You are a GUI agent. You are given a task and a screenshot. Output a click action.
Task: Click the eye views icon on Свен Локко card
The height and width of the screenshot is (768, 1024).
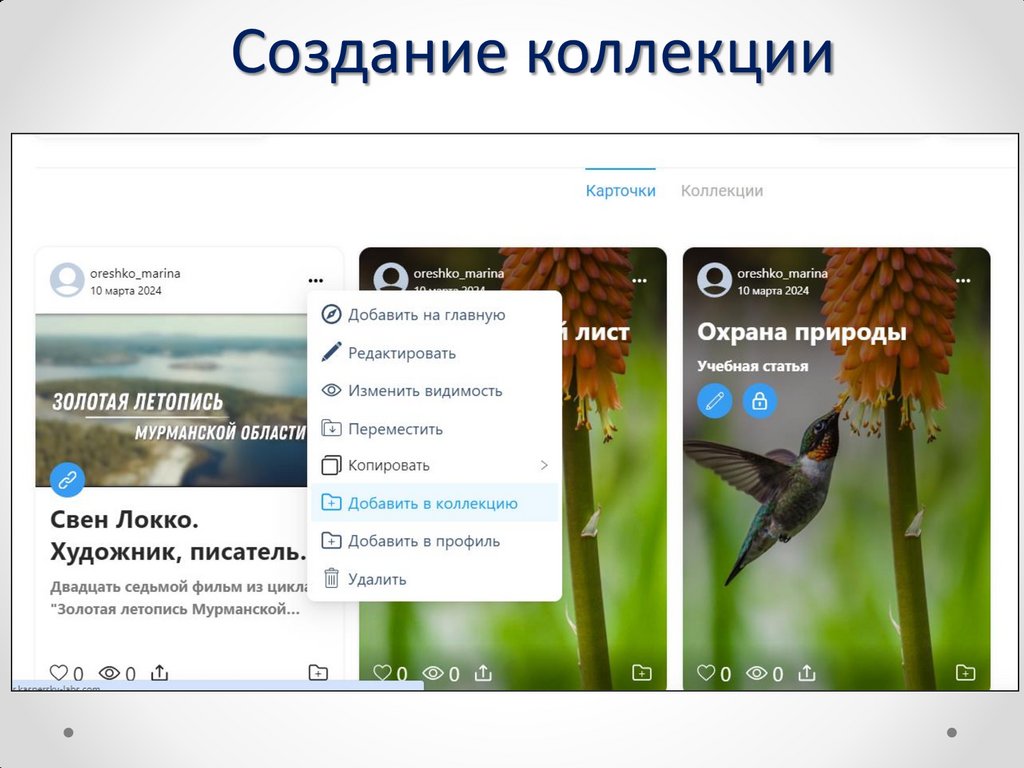pyautogui.click(x=109, y=673)
